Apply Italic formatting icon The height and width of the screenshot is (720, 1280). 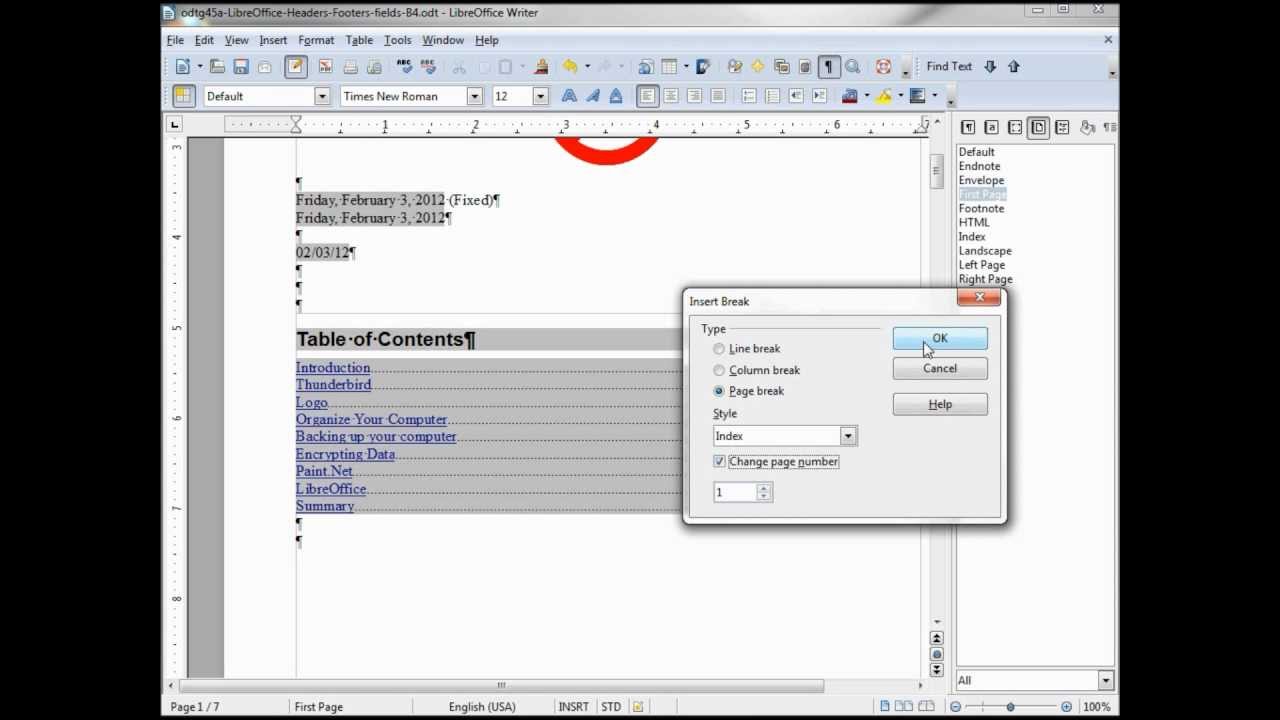(x=593, y=96)
